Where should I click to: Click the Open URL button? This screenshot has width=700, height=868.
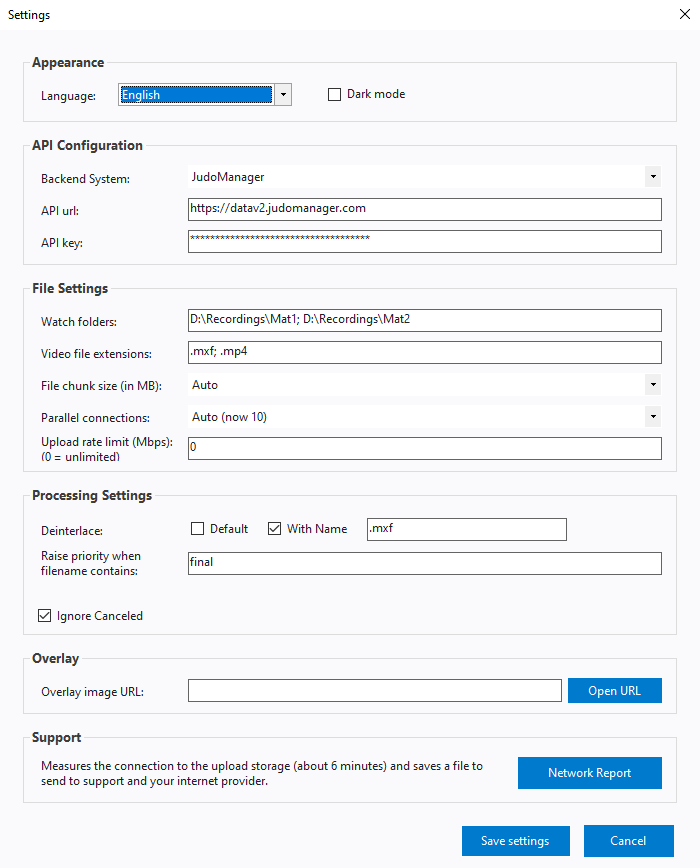tap(615, 691)
